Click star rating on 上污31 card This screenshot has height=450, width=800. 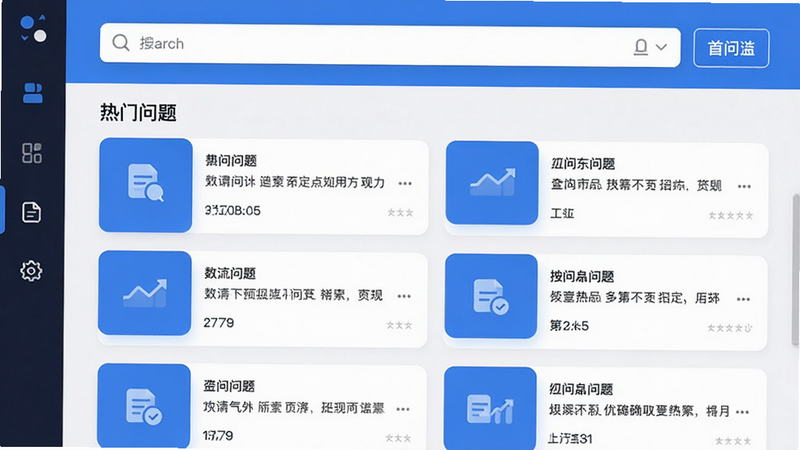(733, 441)
